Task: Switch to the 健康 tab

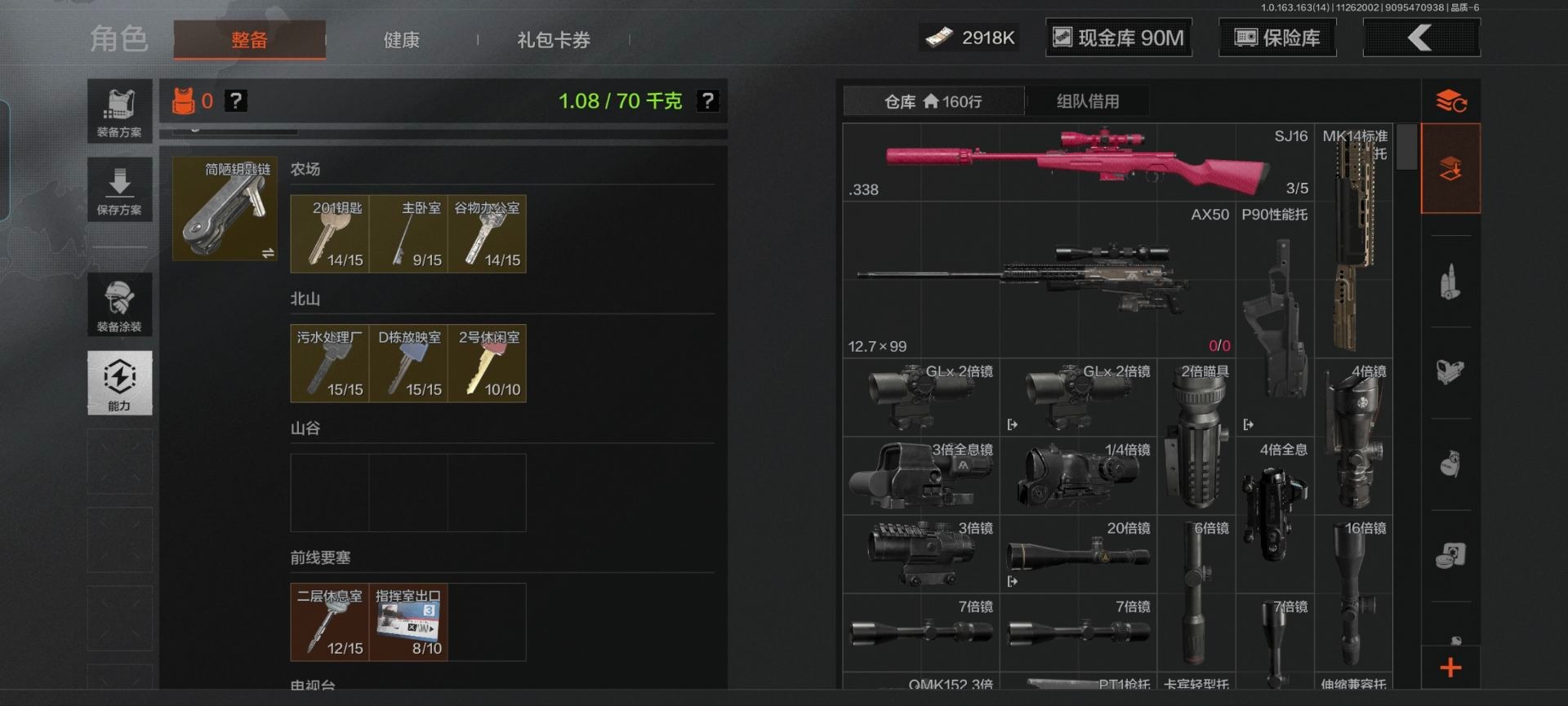Action: point(401,40)
